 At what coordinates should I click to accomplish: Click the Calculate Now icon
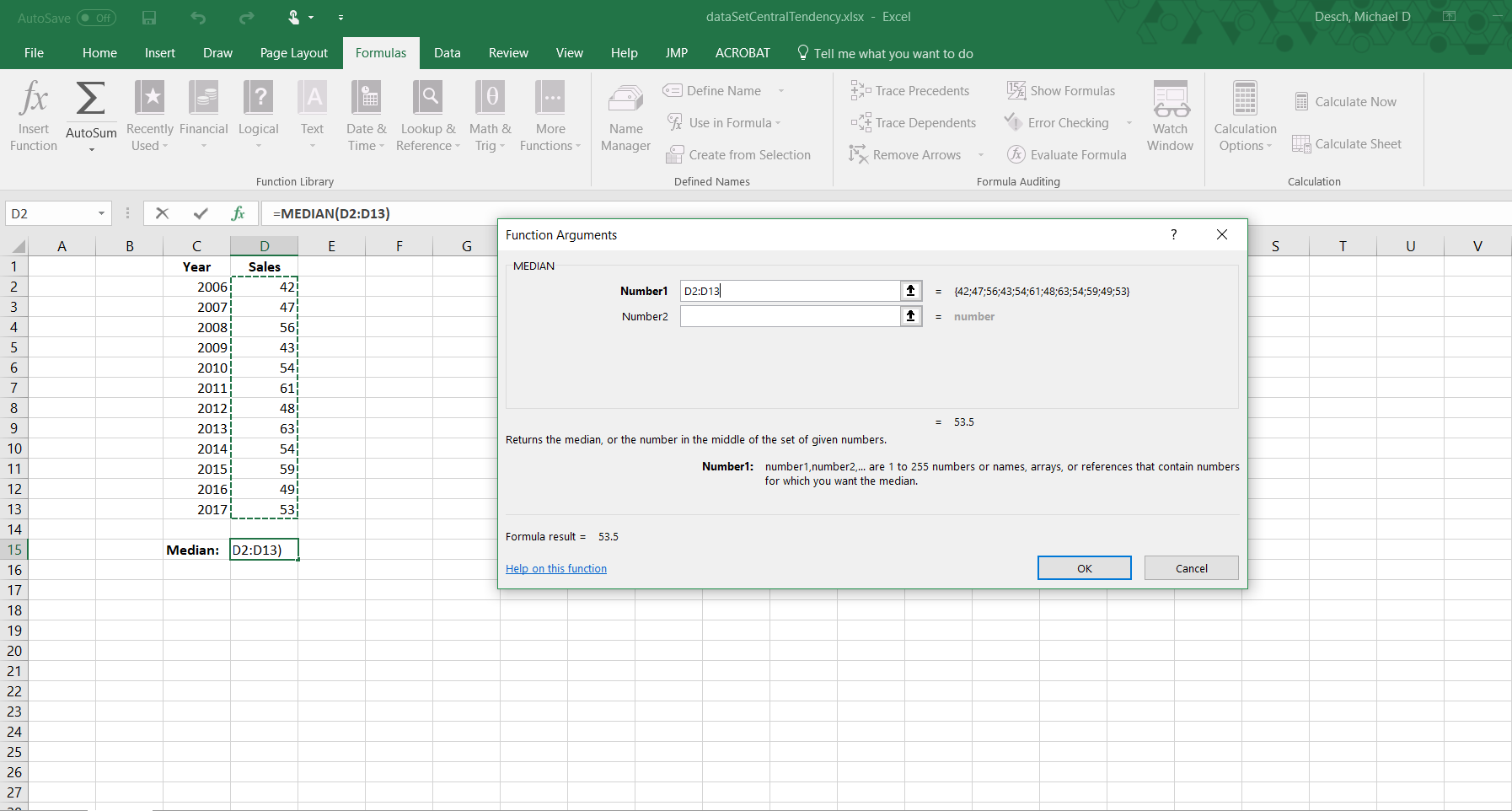1346,102
